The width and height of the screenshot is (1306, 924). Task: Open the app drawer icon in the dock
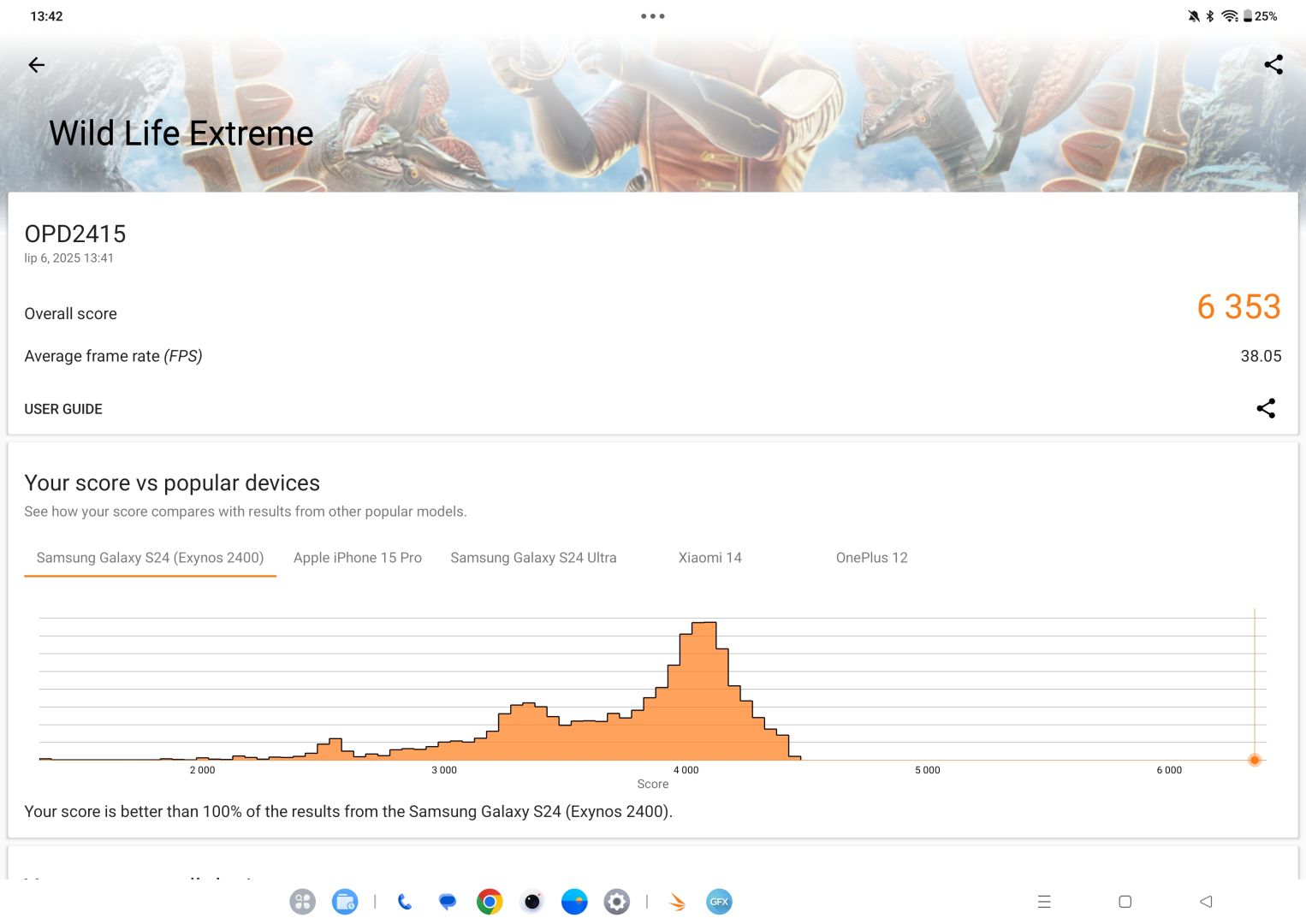302,902
